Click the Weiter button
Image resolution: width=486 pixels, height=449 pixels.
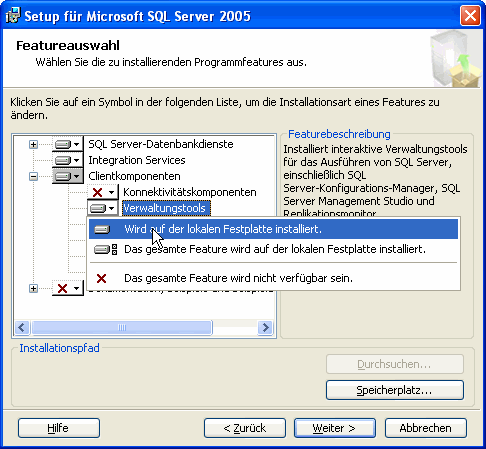335,428
